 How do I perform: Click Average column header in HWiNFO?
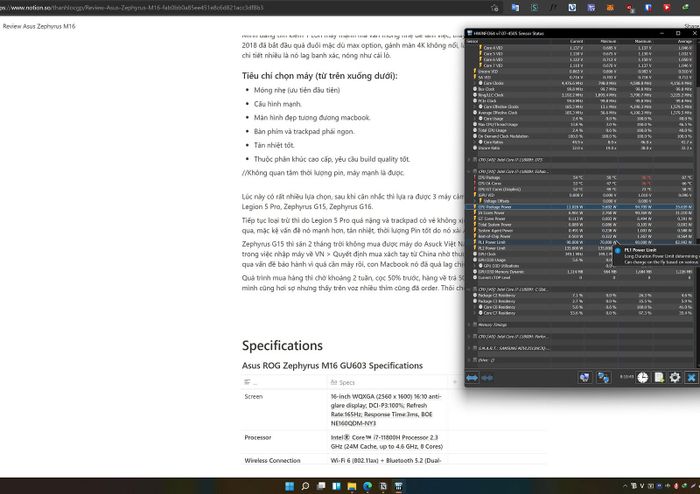coord(684,42)
